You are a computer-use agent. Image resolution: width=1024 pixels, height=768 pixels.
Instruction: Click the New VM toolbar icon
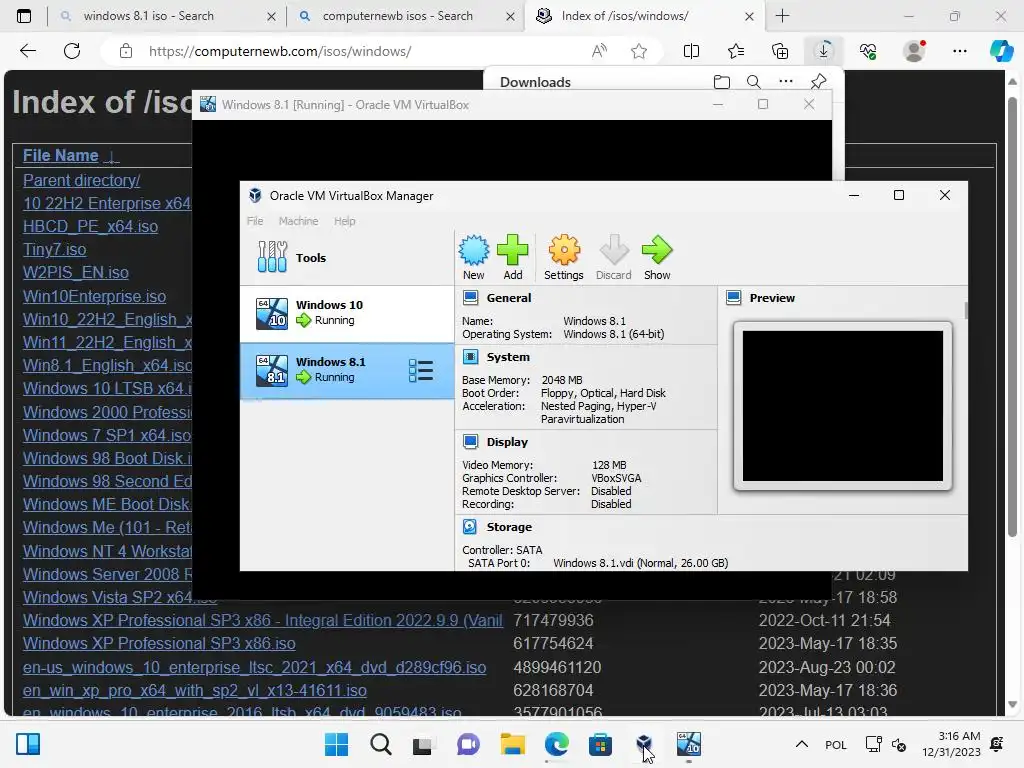tap(473, 257)
